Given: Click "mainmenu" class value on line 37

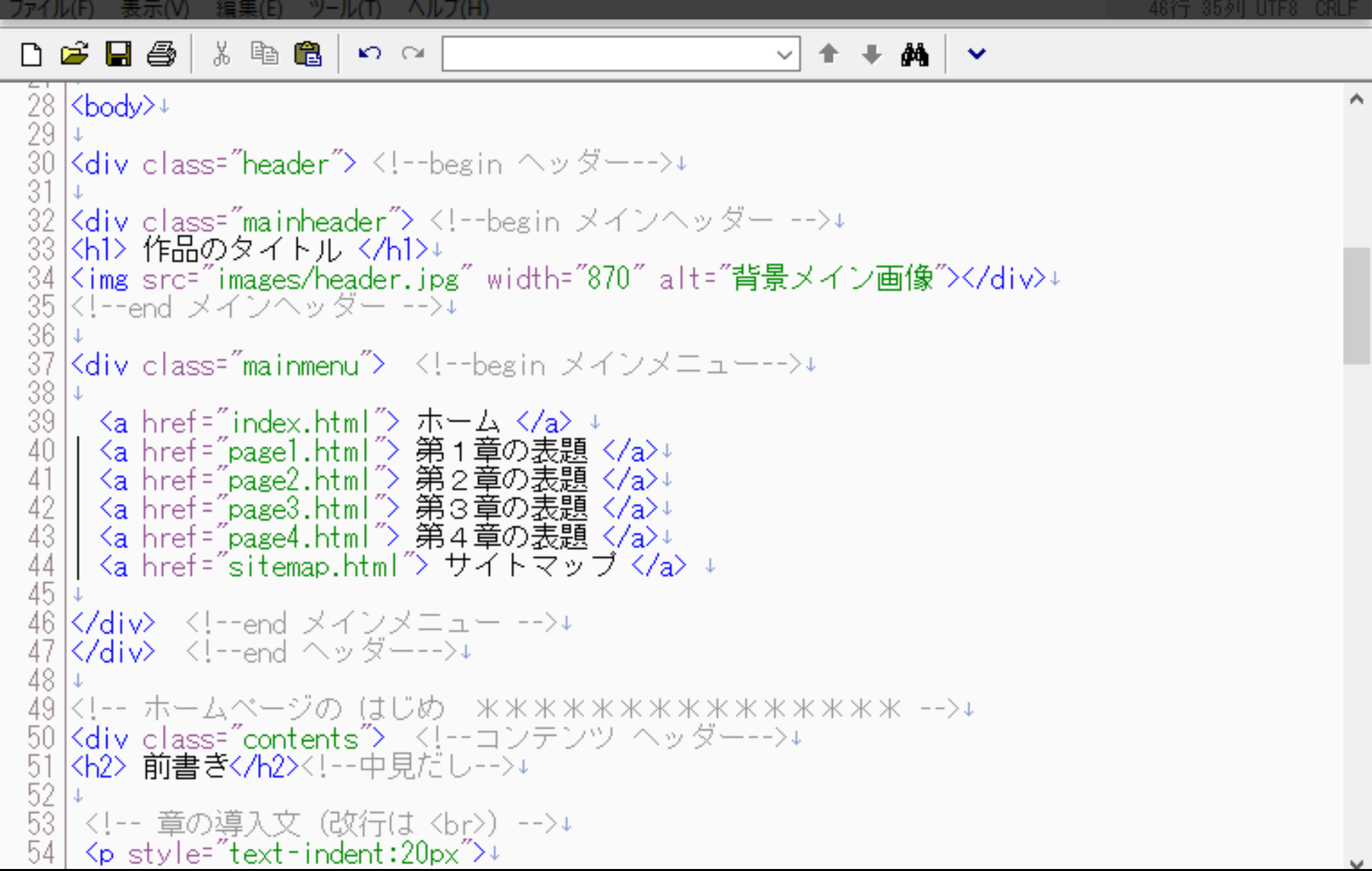Looking at the screenshot, I should point(301,366).
